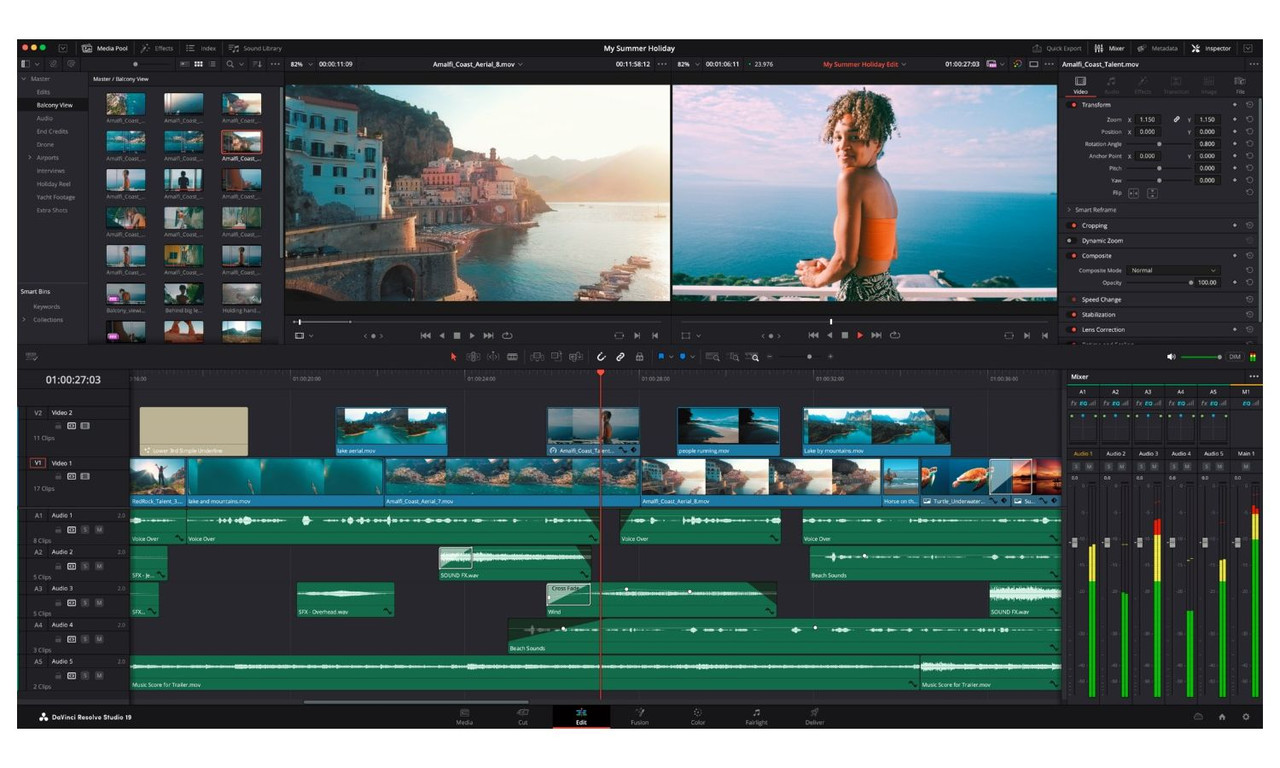Toggle the Linked Selection chain icon
The width and height of the screenshot is (1280, 768).
pyautogui.click(x=620, y=357)
